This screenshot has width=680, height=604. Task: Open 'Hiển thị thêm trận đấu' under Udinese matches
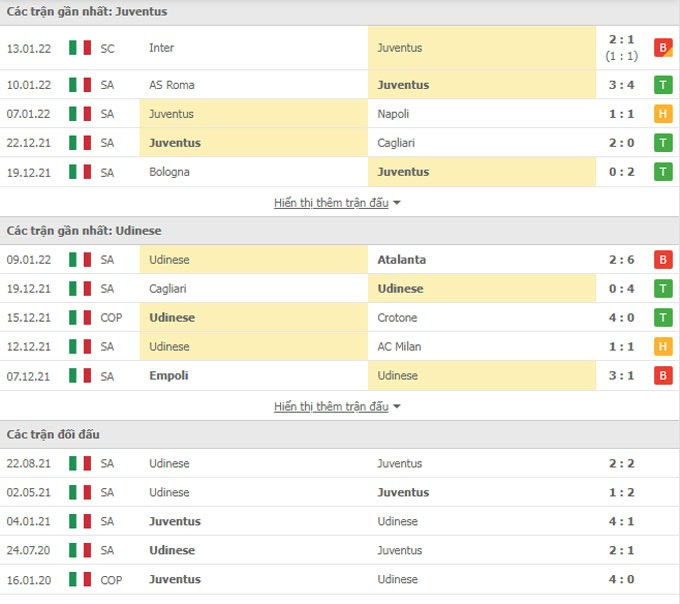(331, 407)
